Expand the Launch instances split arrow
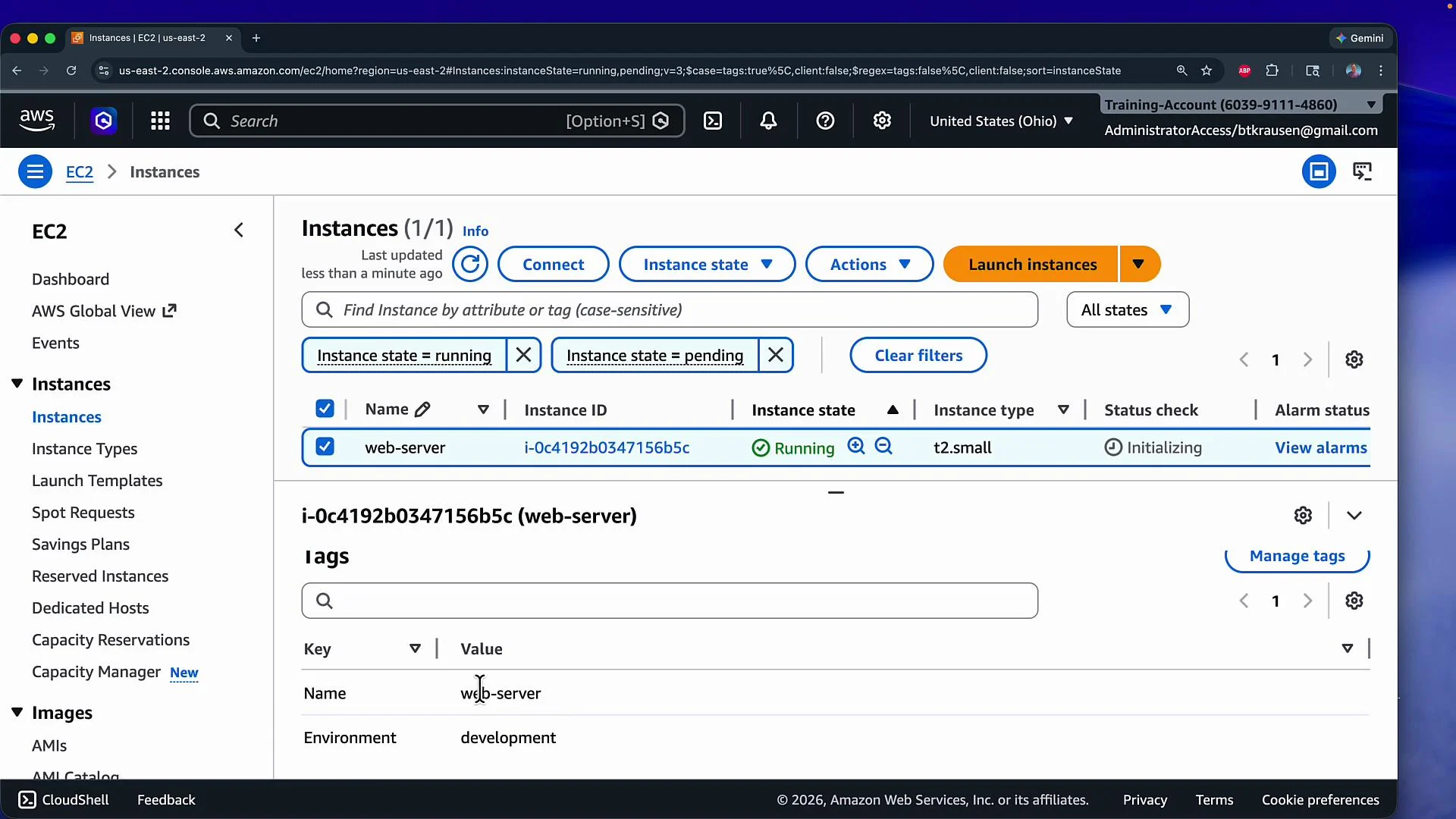1456x819 pixels. [x=1140, y=264]
